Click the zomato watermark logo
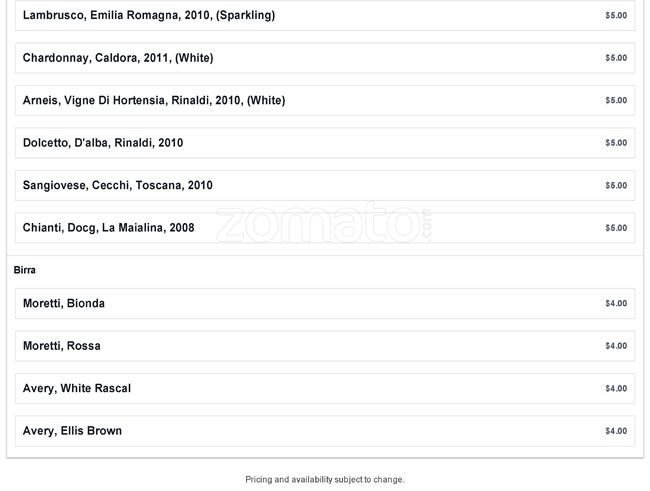Screen dimensions: 650x491 click(x=325, y=224)
